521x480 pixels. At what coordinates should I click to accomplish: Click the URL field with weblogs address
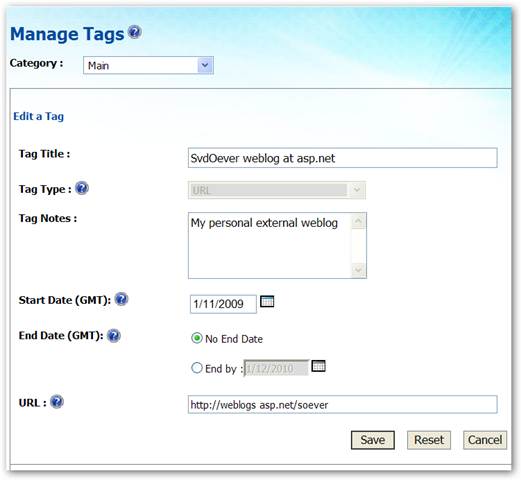click(x=343, y=405)
